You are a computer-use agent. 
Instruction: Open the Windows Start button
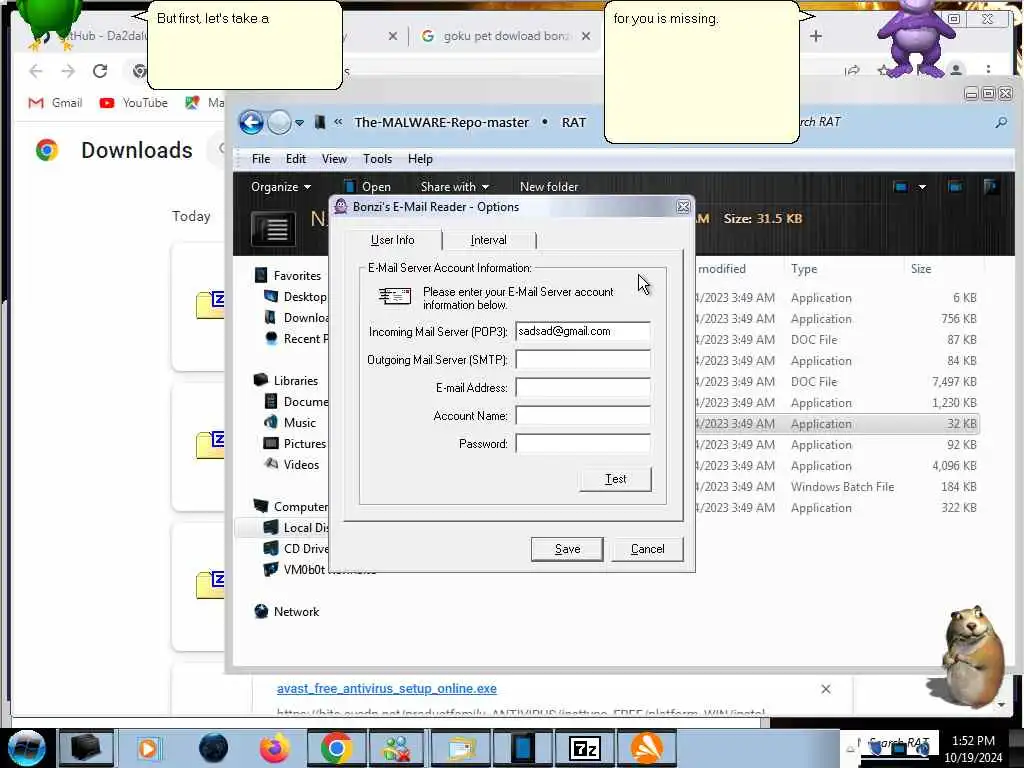pos(27,748)
